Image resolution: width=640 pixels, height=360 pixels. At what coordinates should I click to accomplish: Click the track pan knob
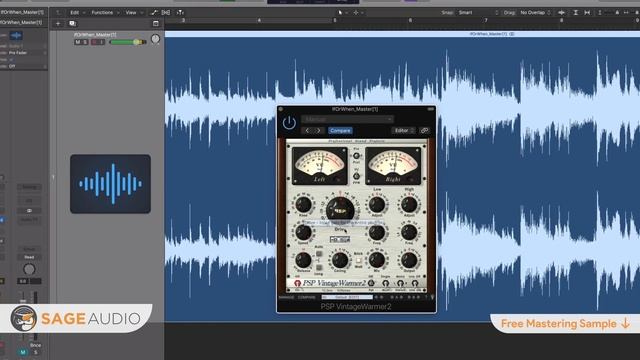click(155, 39)
